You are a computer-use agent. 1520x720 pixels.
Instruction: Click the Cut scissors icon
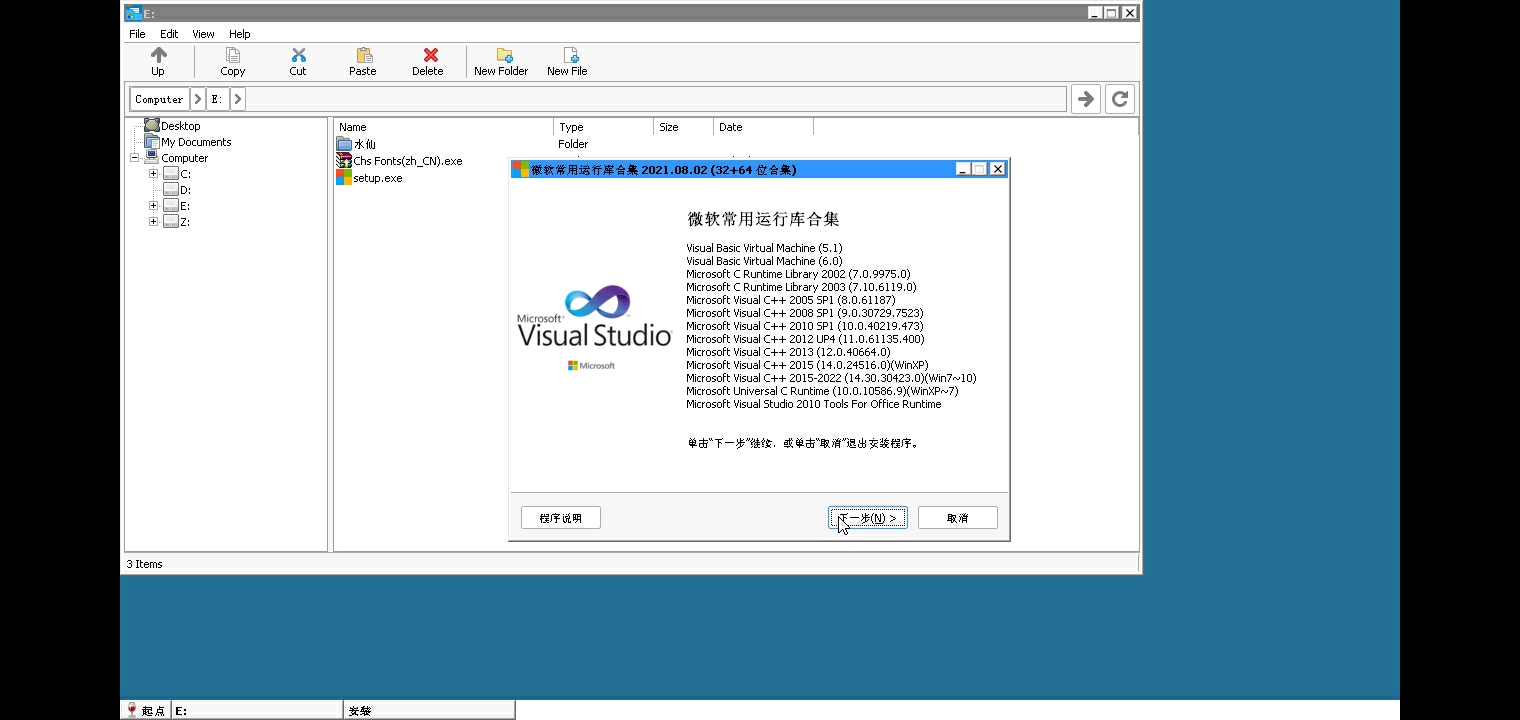coord(298,56)
